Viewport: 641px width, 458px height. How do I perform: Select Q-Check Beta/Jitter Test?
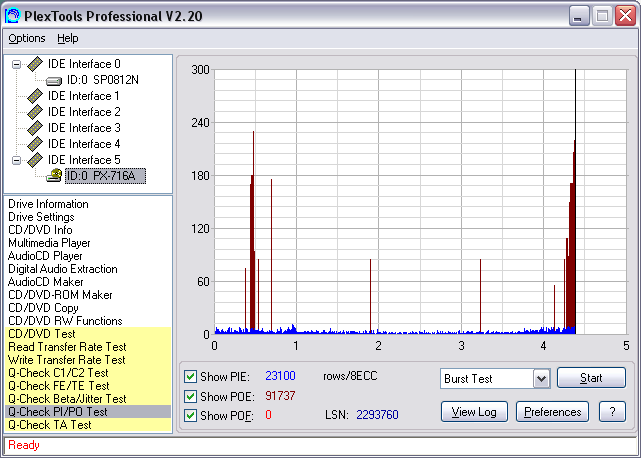click(88, 399)
